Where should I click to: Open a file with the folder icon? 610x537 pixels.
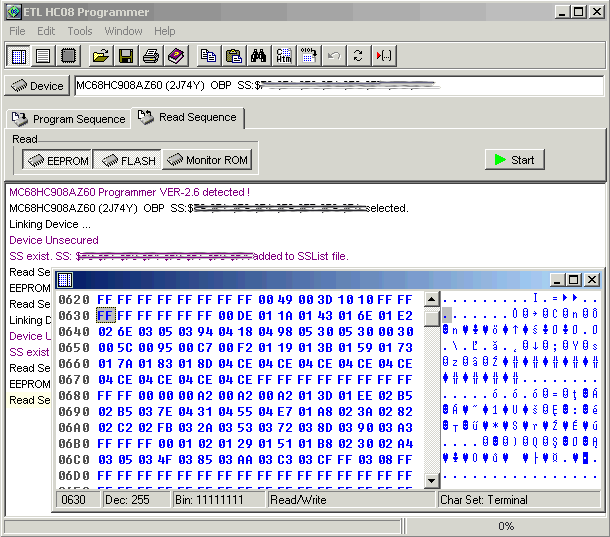pyautogui.click(x=100, y=56)
